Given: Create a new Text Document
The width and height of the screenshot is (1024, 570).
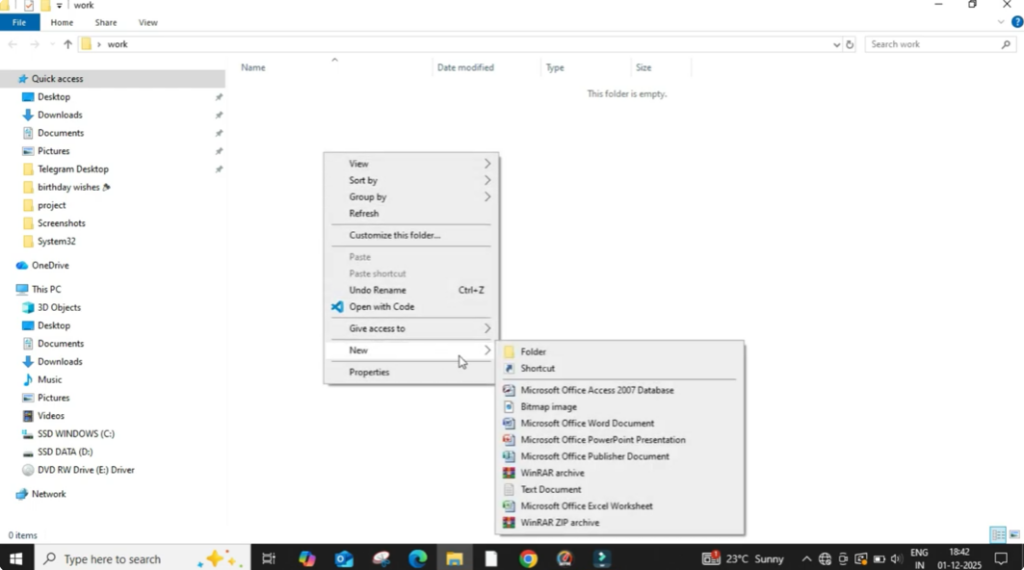Looking at the screenshot, I should tap(619, 489).
